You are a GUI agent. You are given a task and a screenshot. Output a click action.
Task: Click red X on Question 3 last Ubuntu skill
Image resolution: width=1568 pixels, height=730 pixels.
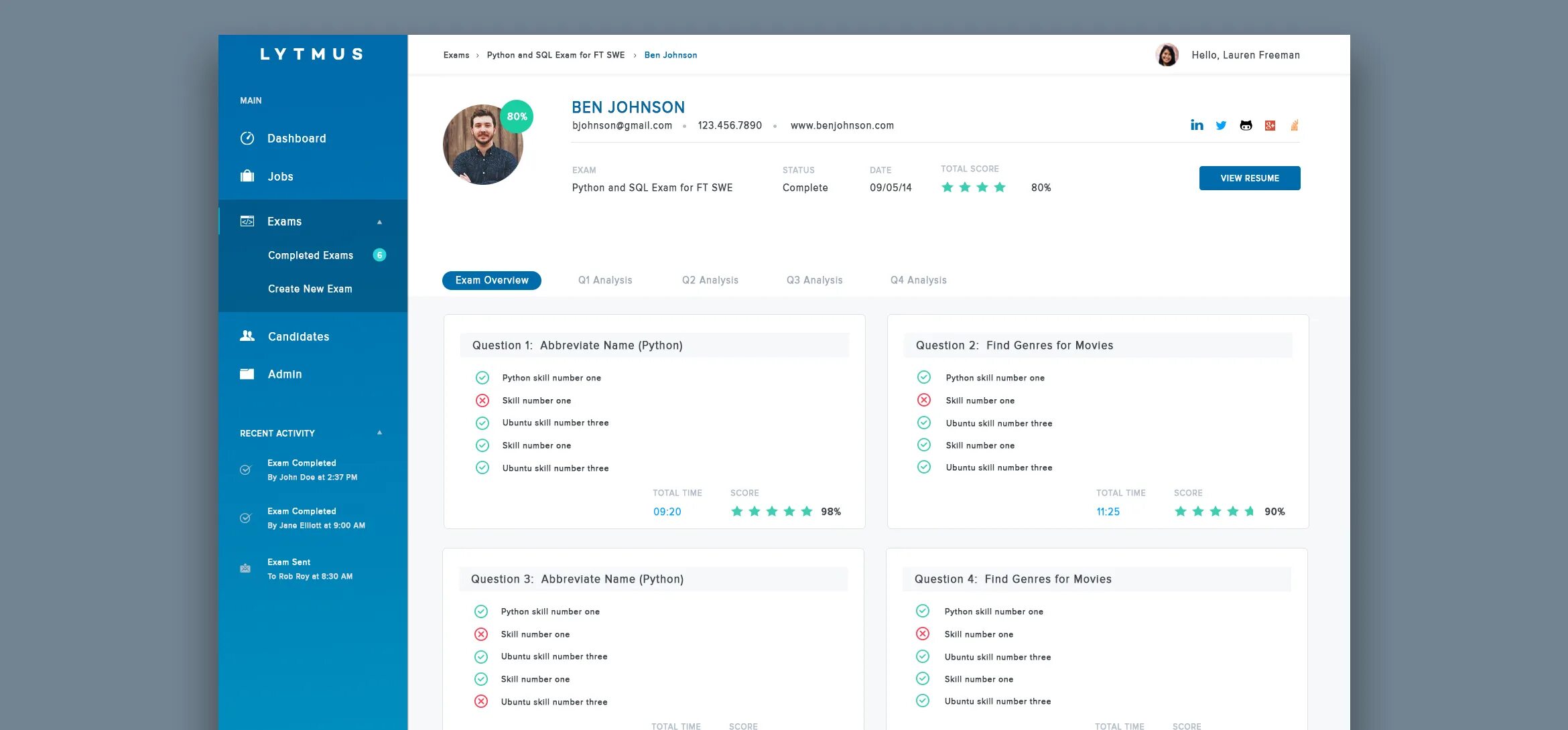click(x=481, y=701)
